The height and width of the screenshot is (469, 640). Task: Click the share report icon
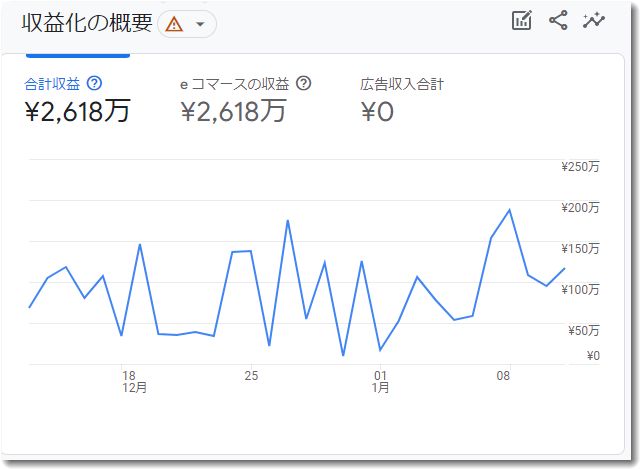pos(558,21)
